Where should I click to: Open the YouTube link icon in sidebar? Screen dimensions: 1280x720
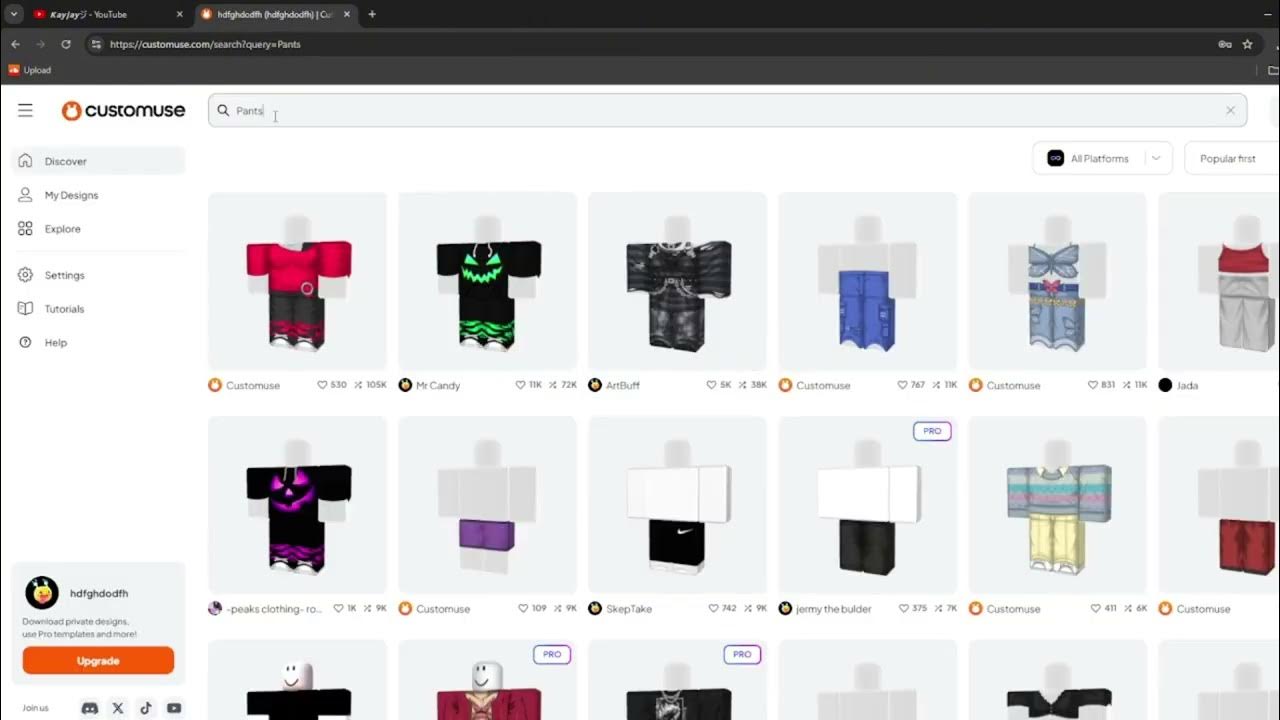(174, 708)
